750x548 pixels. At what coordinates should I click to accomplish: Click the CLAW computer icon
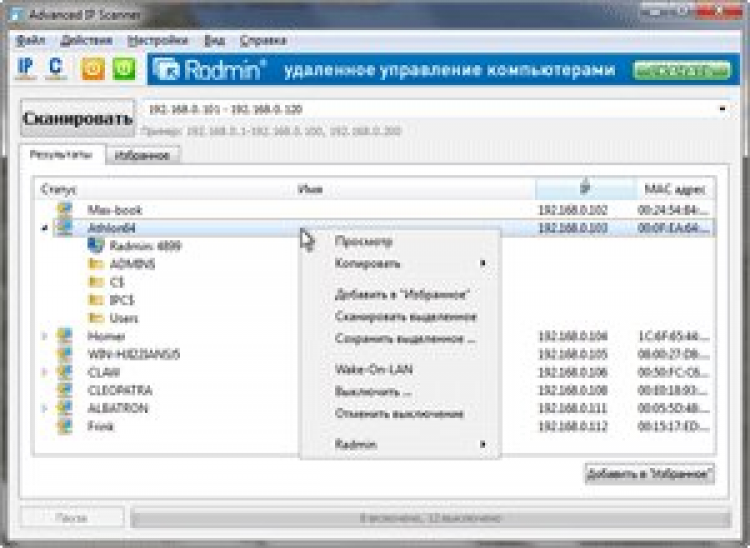tap(65, 372)
